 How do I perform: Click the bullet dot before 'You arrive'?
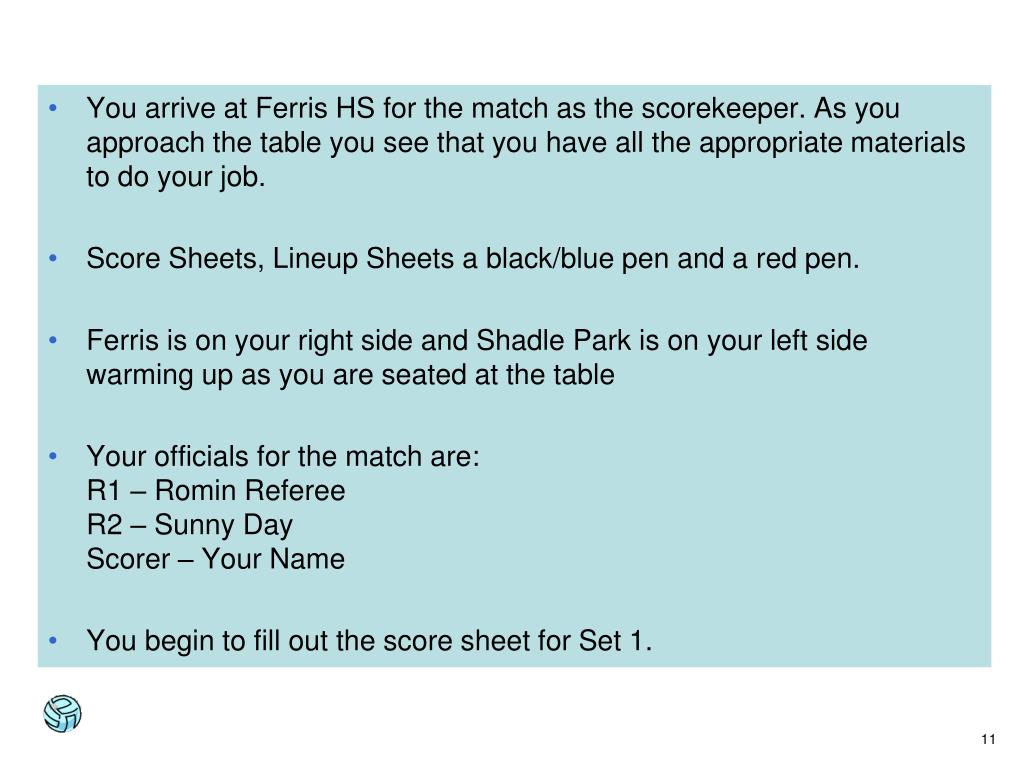click(54, 108)
